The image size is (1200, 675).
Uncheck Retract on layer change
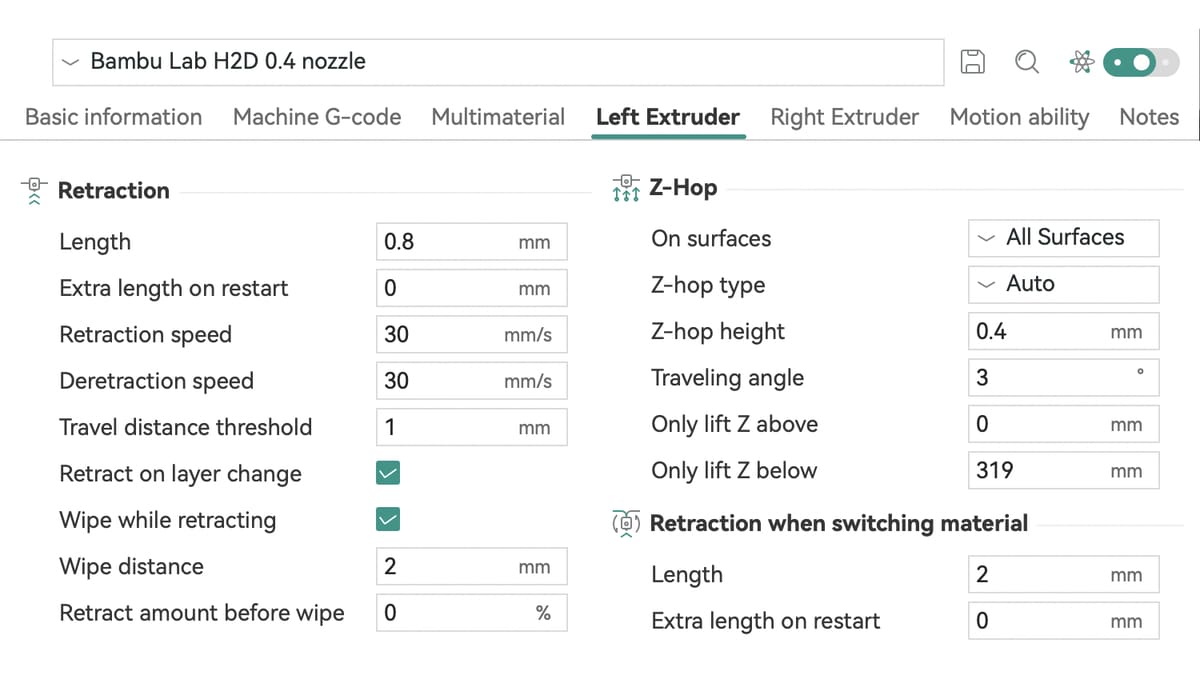click(387, 473)
